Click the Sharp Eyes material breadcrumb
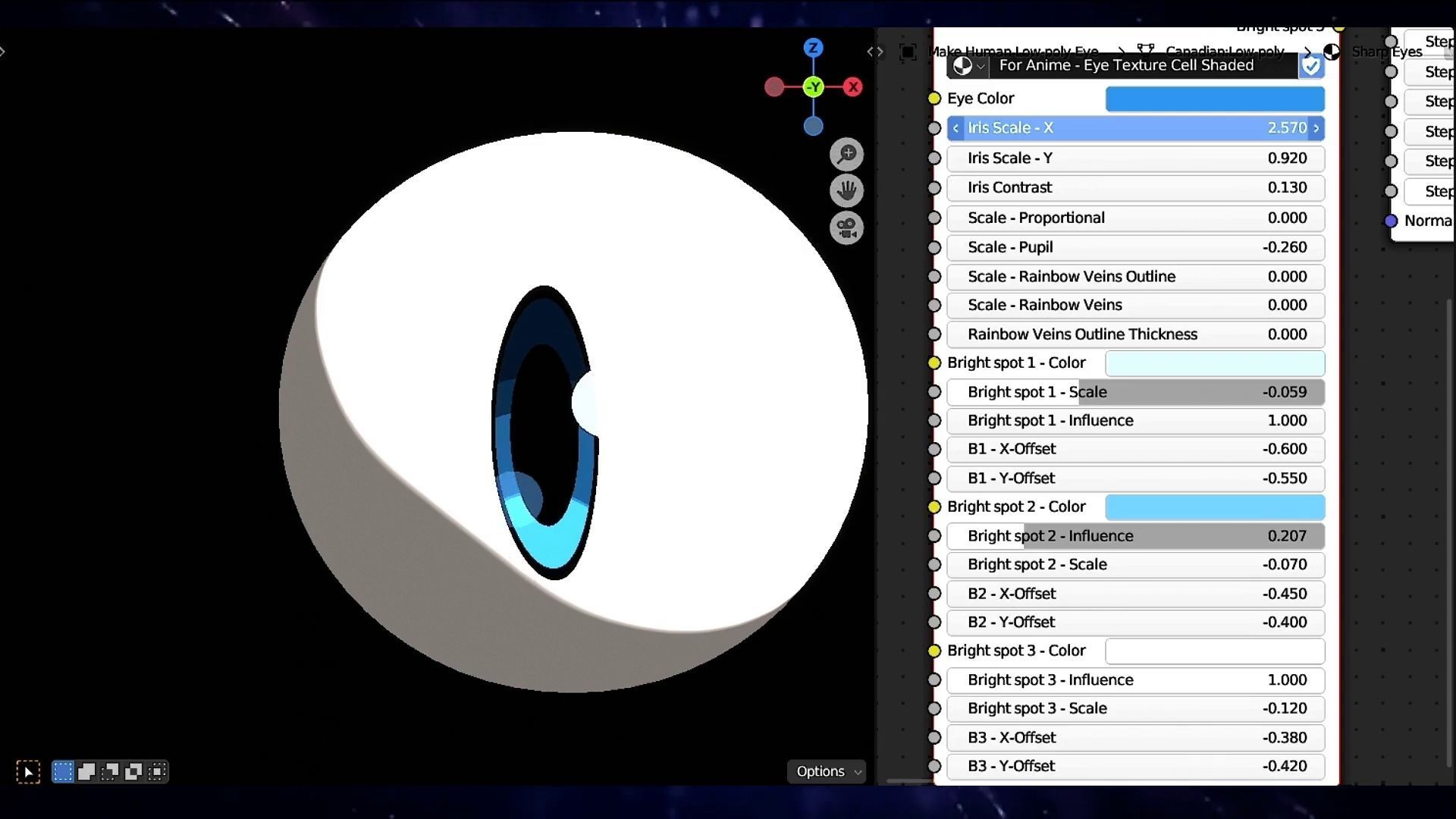This screenshot has height=819, width=1456. pos(1387,52)
